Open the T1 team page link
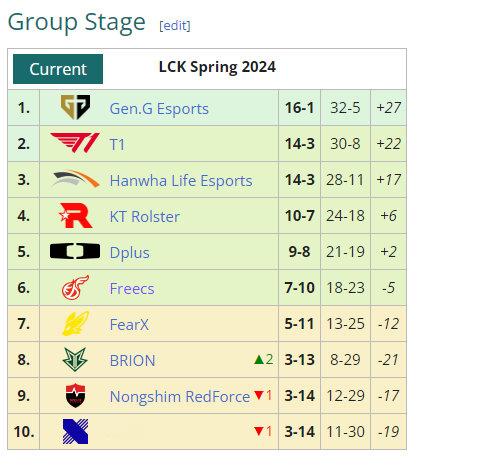 117,145
